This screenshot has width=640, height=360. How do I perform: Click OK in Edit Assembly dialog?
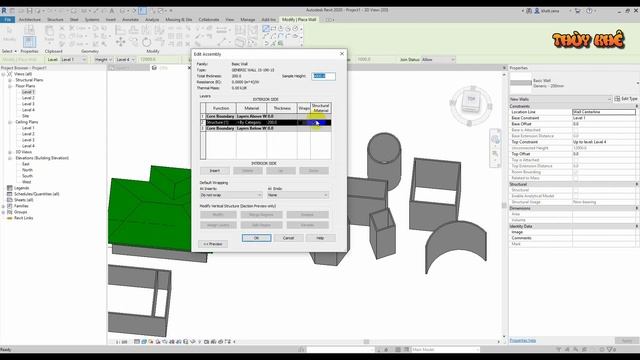(x=256, y=238)
